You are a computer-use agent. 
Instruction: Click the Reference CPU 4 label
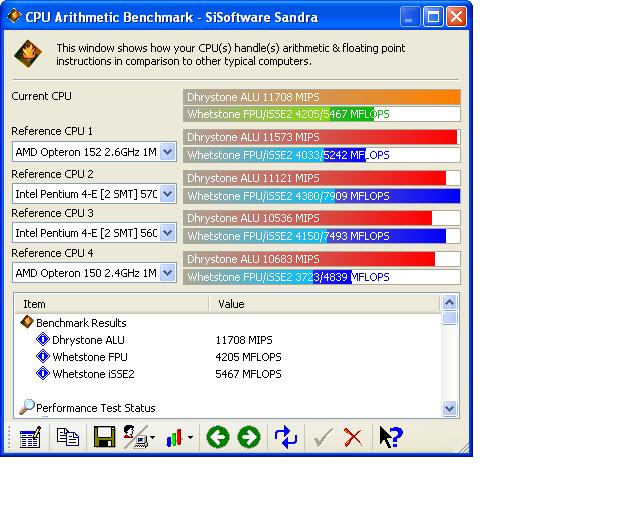[x=52, y=253]
